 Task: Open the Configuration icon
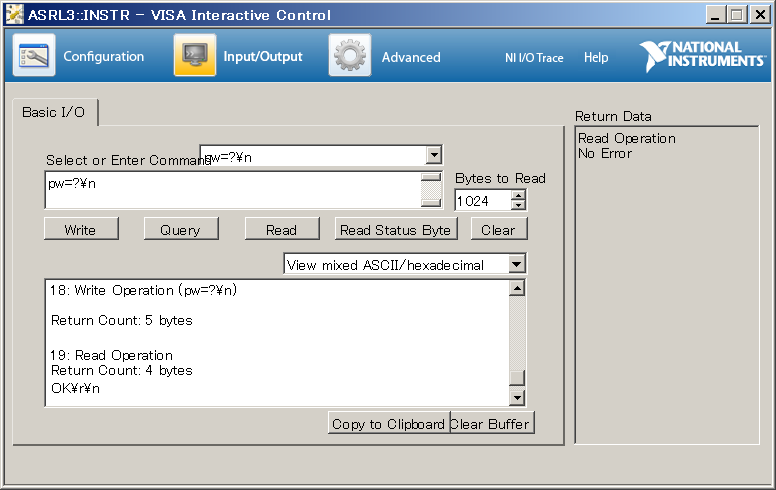point(34,55)
